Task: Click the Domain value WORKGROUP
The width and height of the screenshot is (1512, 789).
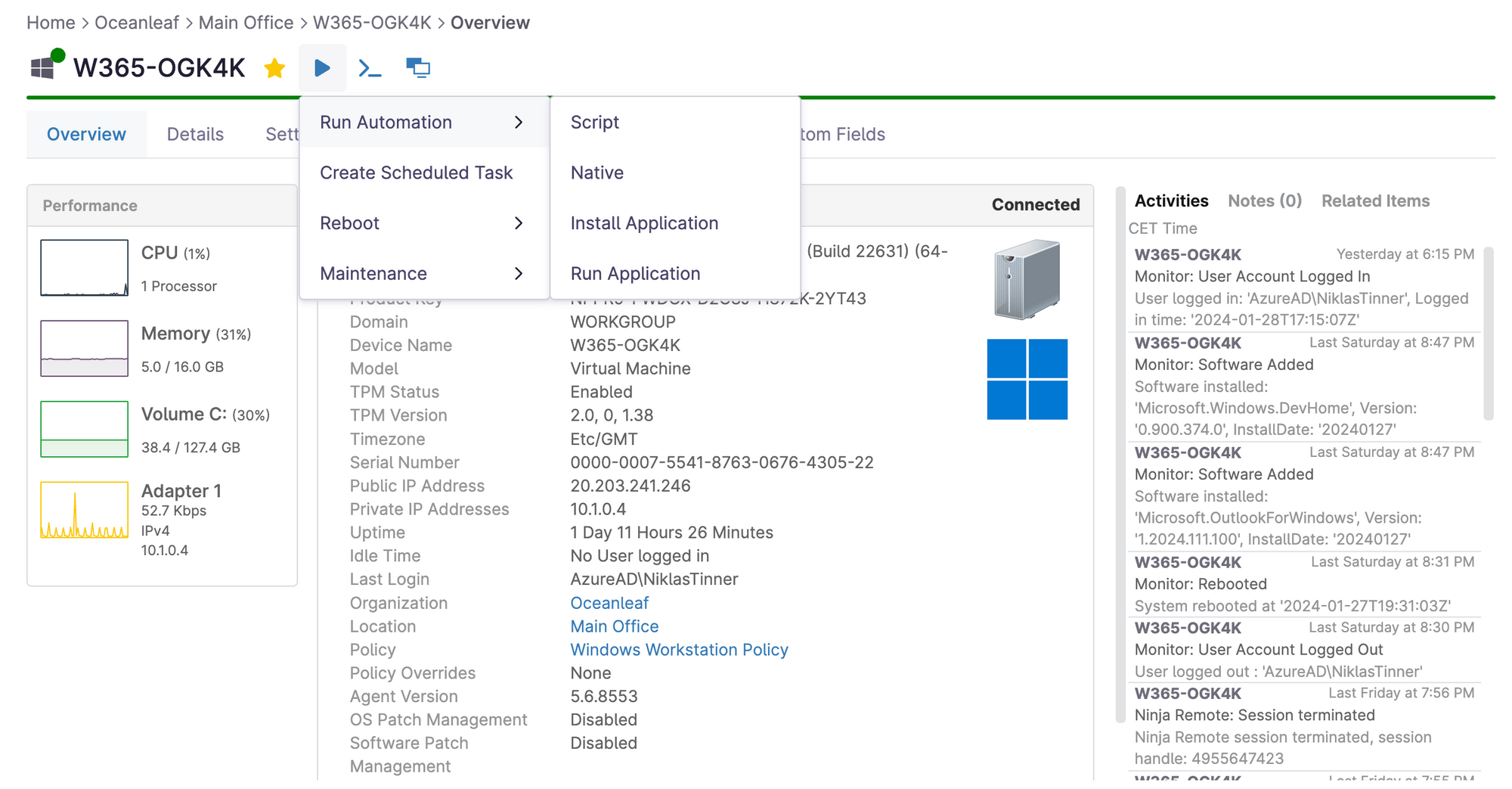Action: coord(623,322)
